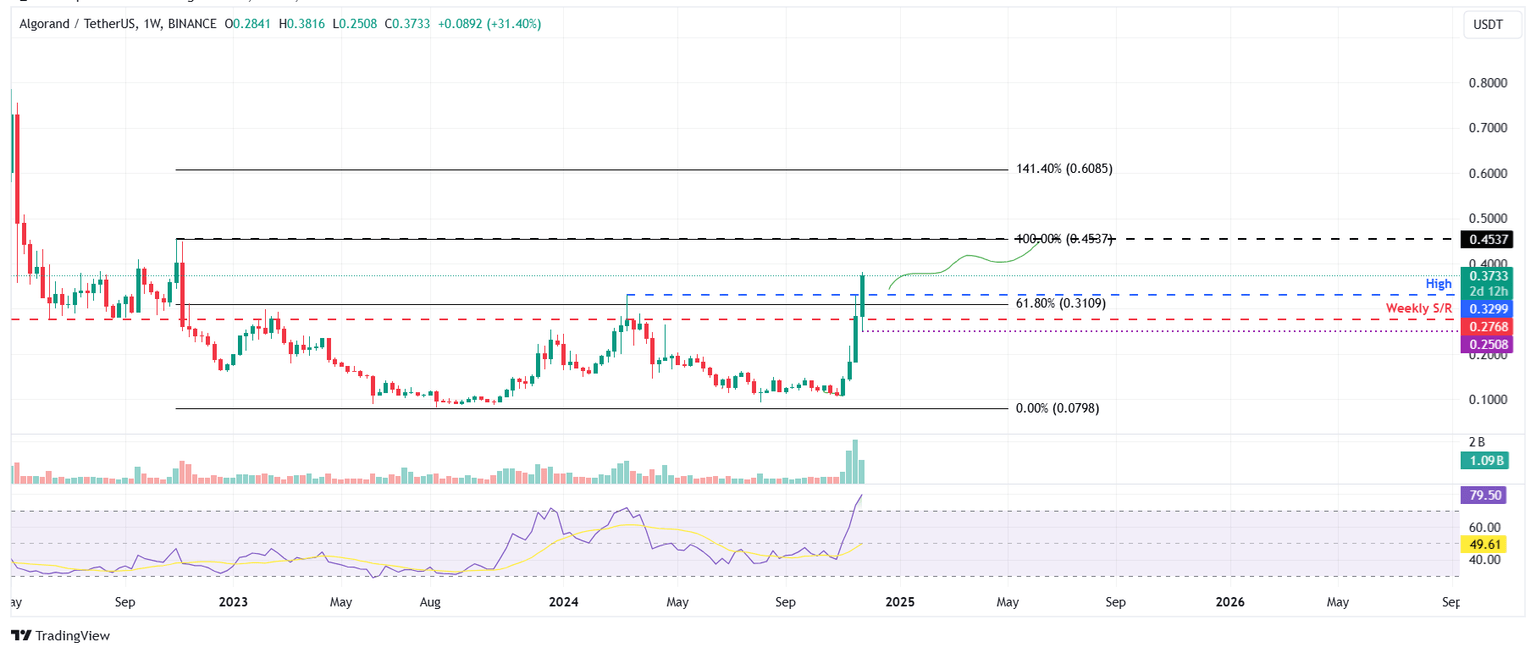This screenshot has width=1536, height=654.
Task: Click the blue 0.3299 High price label
Action: tap(1489, 309)
